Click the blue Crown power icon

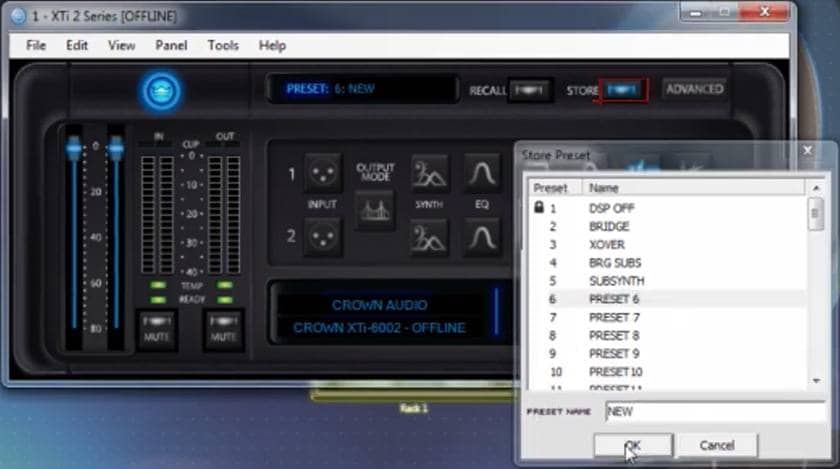(x=161, y=91)
